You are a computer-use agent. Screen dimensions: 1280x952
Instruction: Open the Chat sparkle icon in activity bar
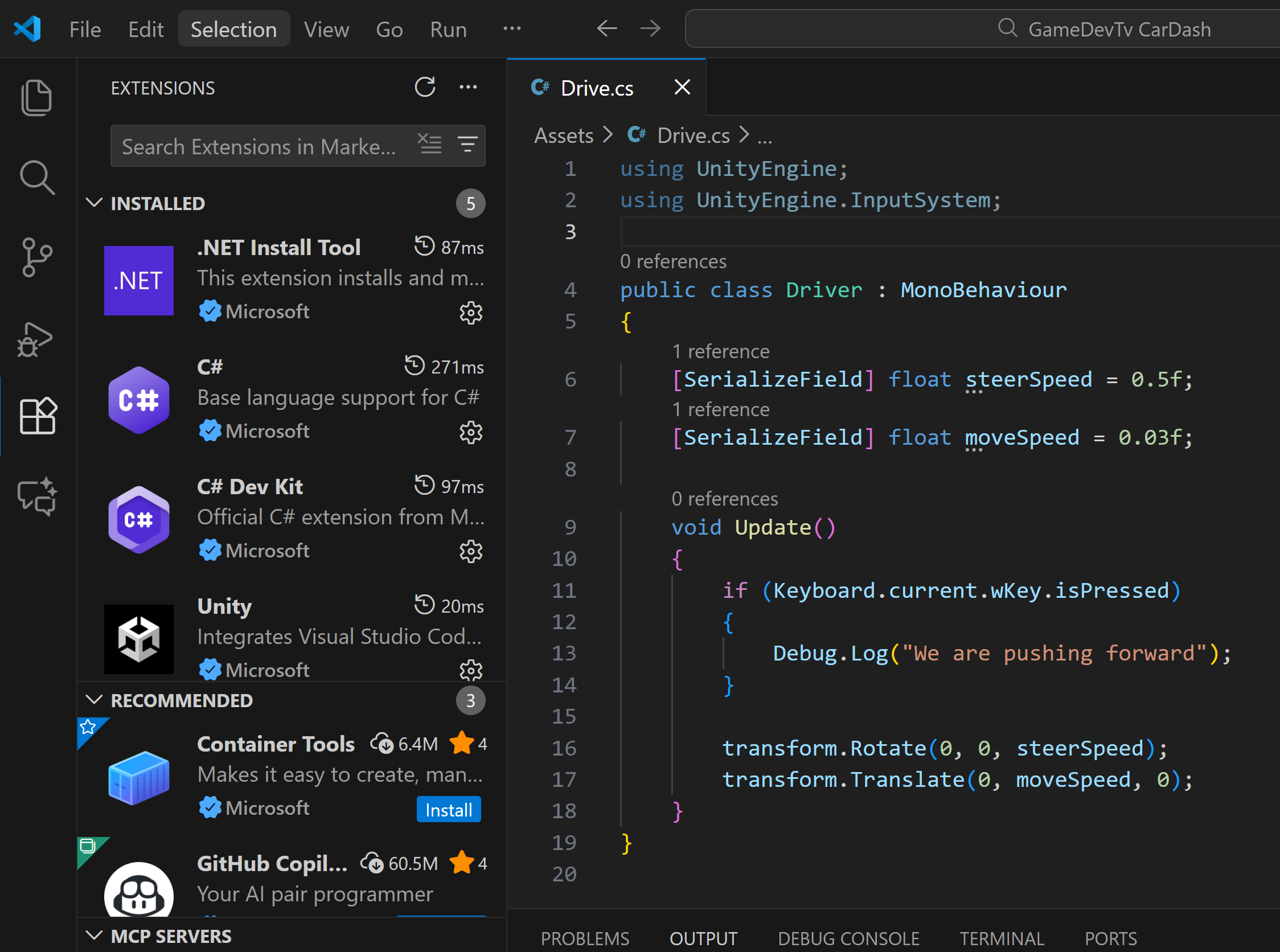click(37, 496)
